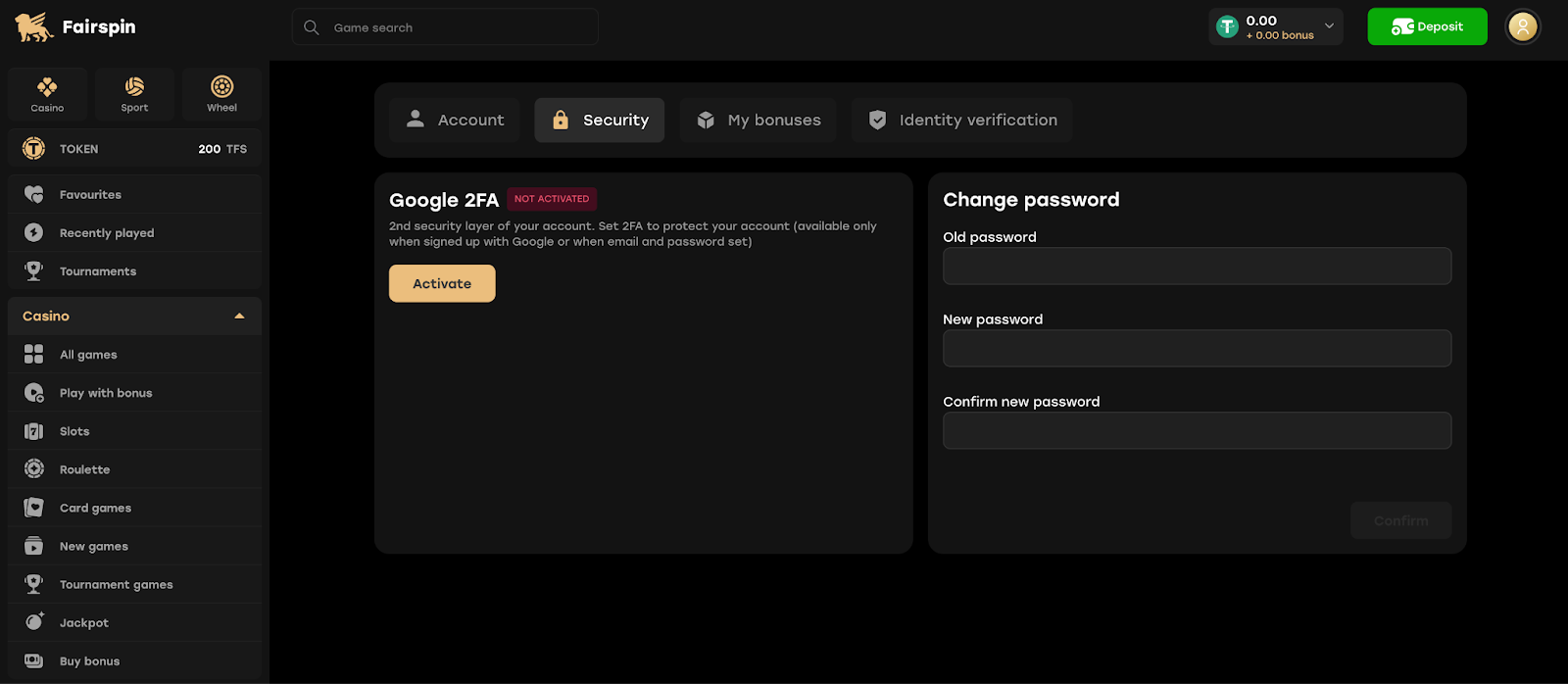The width and height of the screenshot is (1568, 684).
Task: Go to Identity verification tab
Action: pyautogui.click(x=961, y=120)
